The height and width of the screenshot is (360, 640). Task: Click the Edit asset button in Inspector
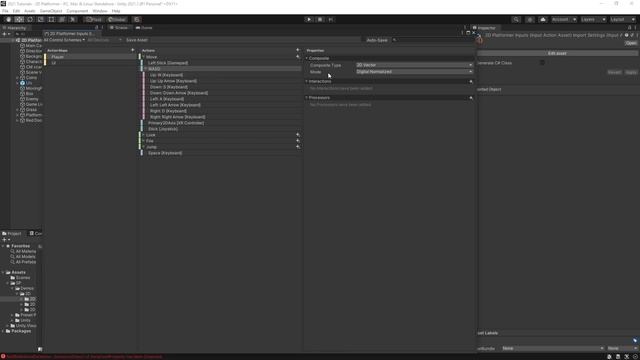(x=557, y=53)
